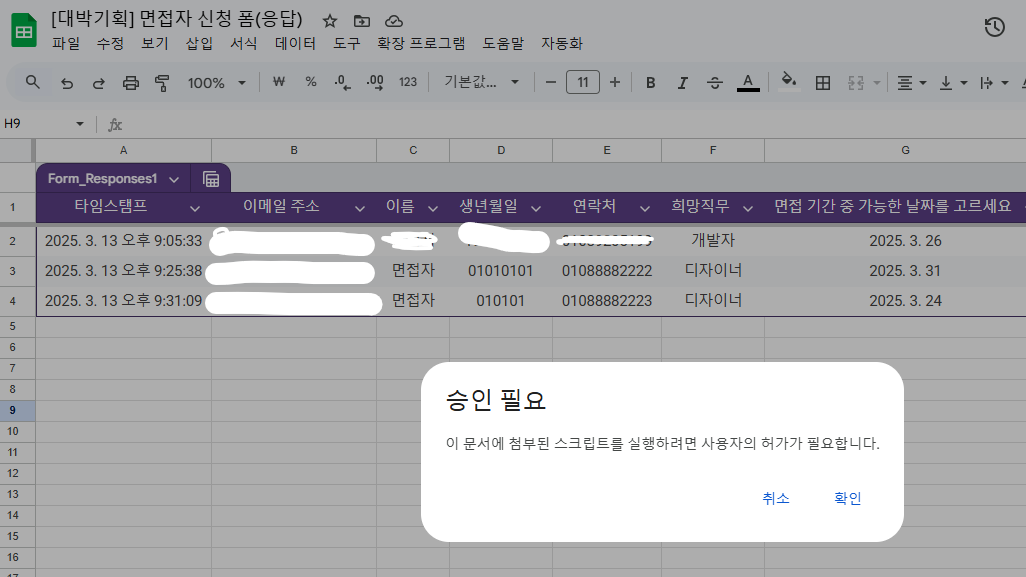The image size is (1026, 577).
Task: Open the font family dropdown
Action: point(482,82)
